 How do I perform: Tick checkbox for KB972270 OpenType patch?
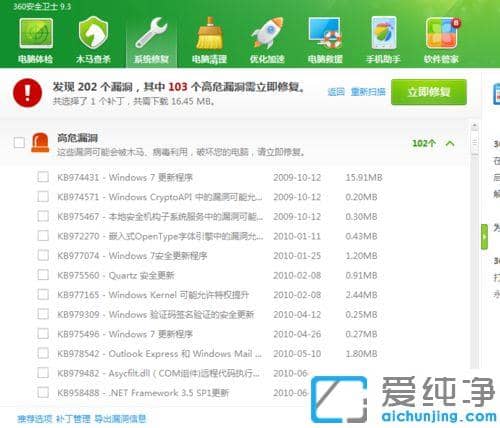pyautogui.click(x=43, y=236)
